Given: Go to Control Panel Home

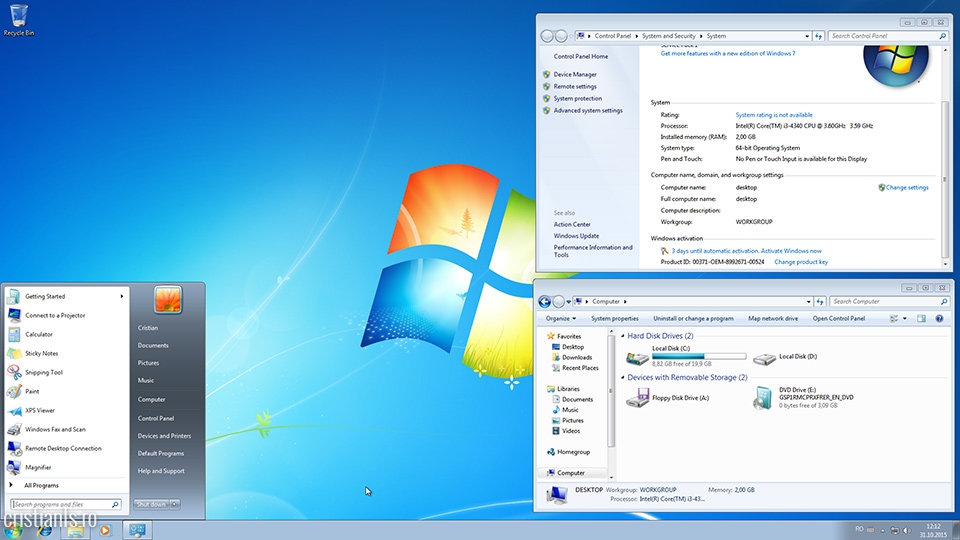Looking at the screenshot, I should [581, 56].
